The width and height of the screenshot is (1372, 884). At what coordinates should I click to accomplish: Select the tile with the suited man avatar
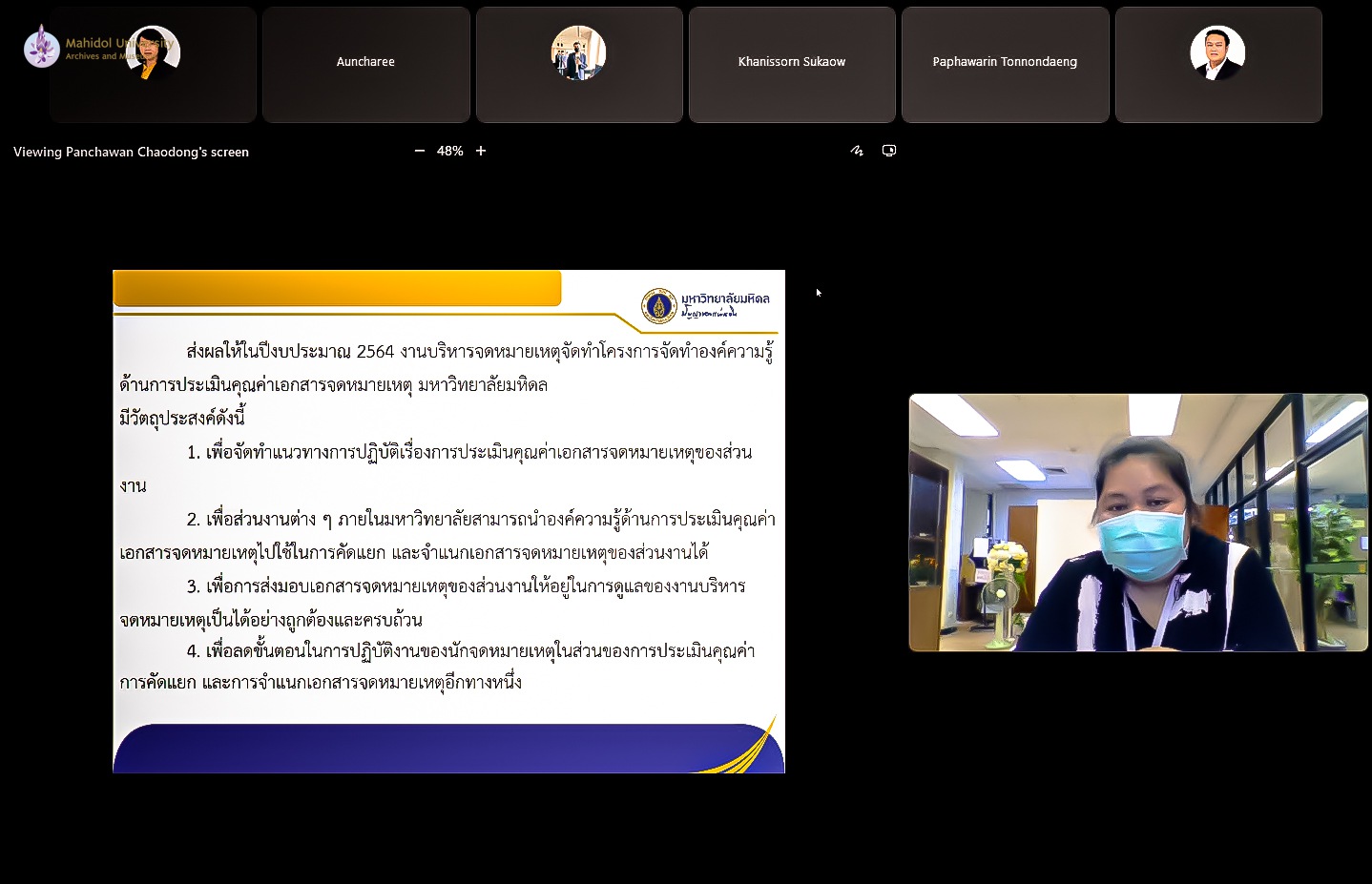1218,65
